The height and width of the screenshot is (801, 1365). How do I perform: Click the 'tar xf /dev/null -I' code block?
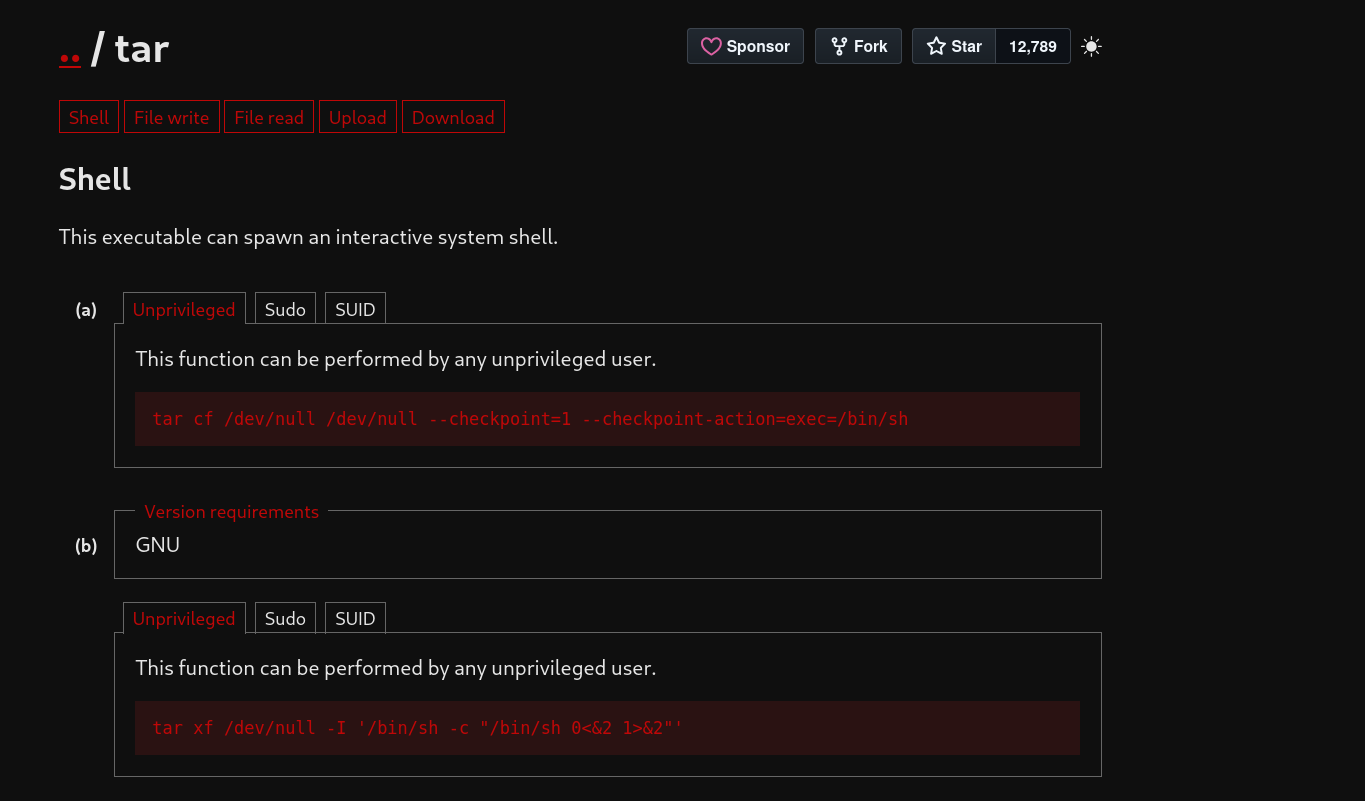point(607,728)
